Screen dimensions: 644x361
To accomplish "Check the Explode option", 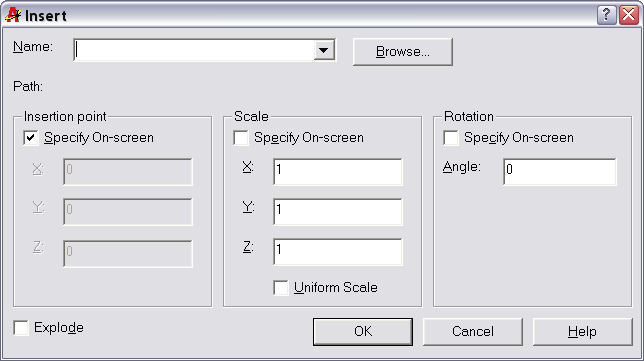I will [21, 328].
